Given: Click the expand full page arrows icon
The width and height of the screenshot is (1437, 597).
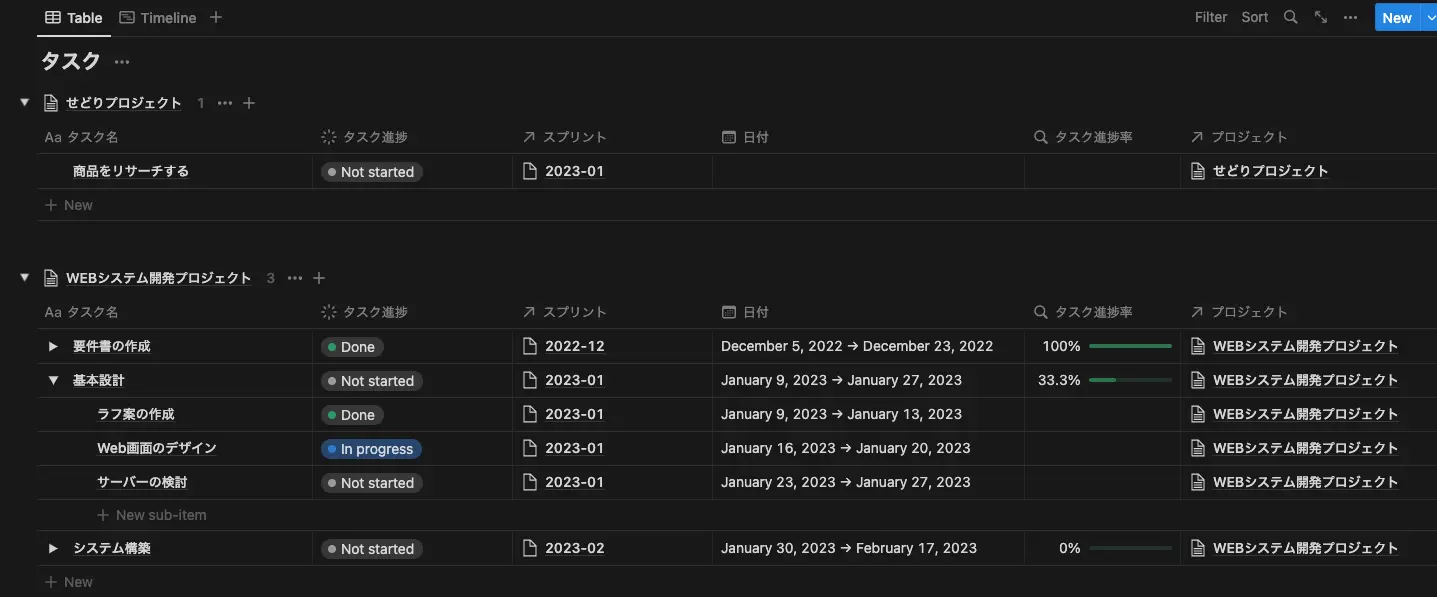Looking at the screenshot, I should coord(1320,17).
